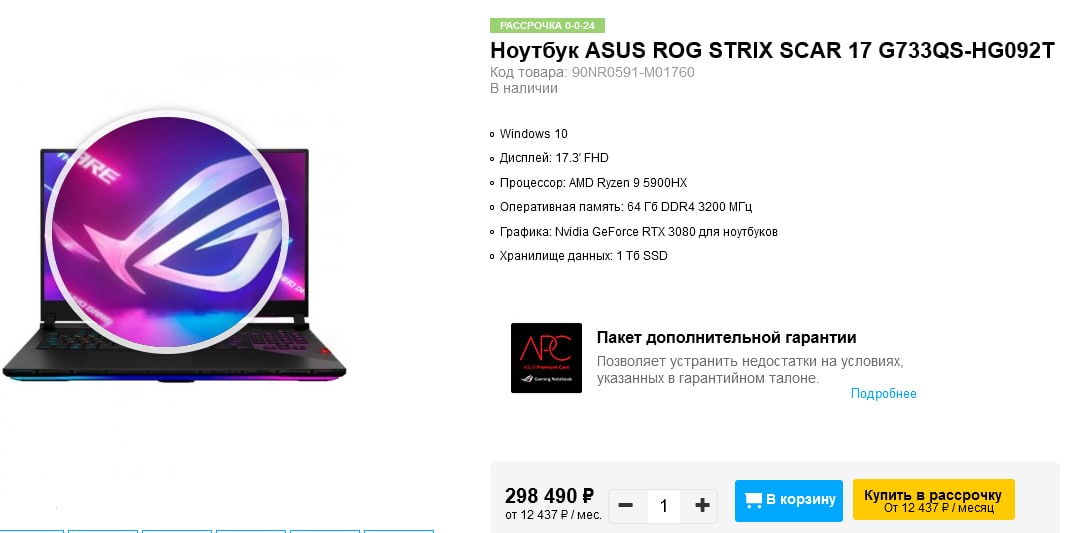
Task: Click the В наличии availability status
Action: (x=524, y=88)
